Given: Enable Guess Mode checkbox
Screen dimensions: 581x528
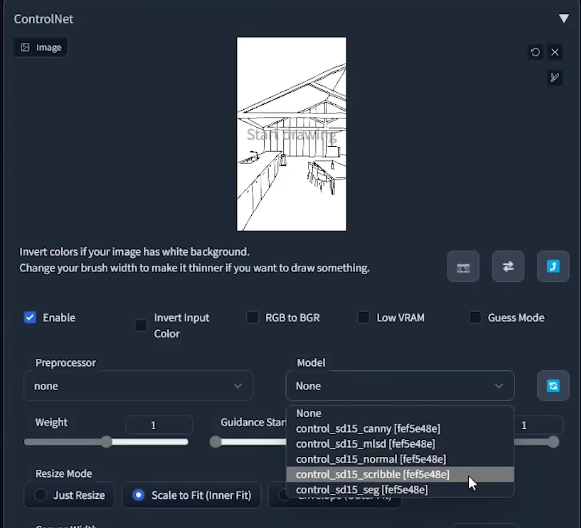Looking at the screenshot, I should coord(475,318).
